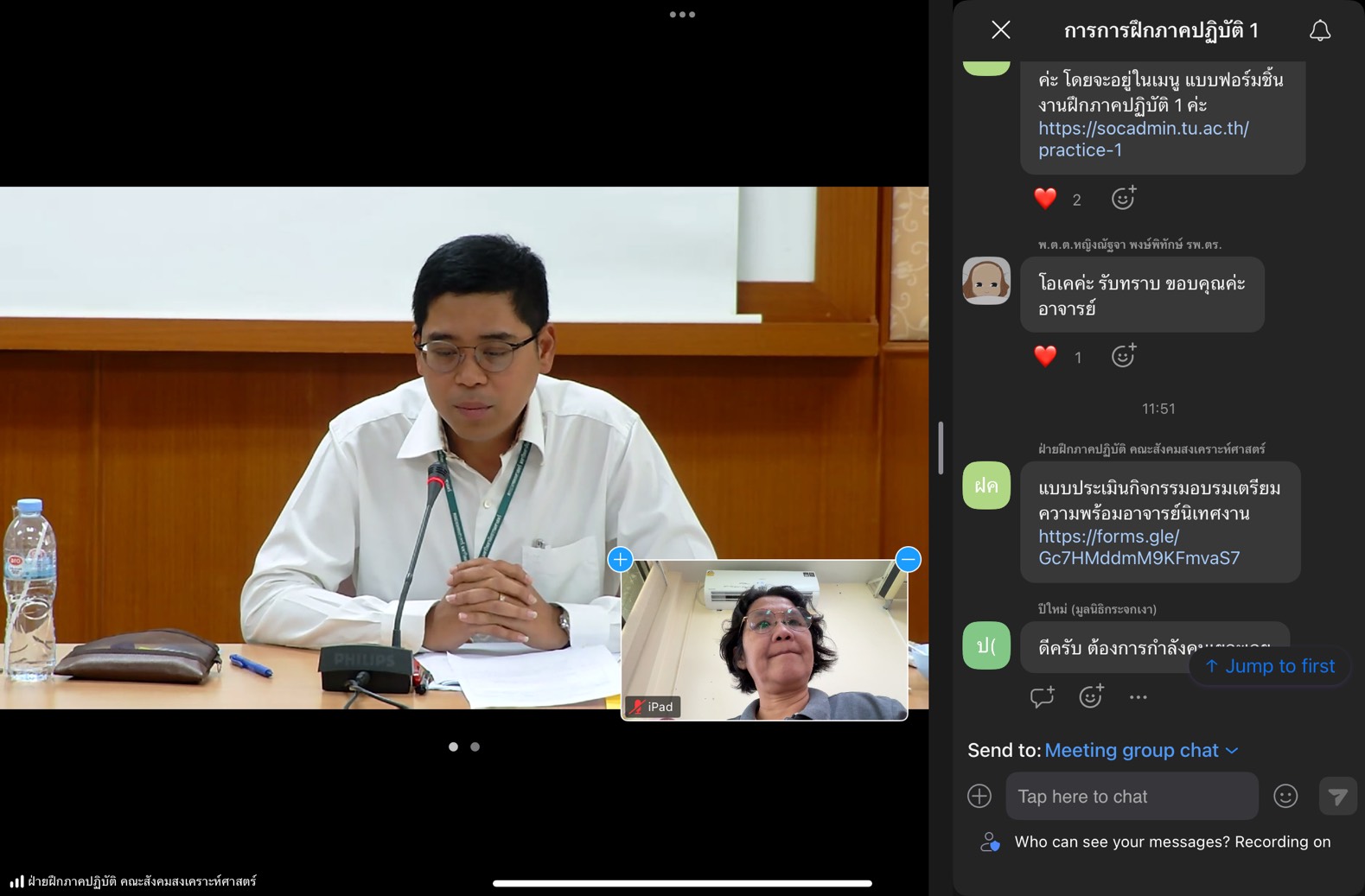The width and height of the screenshot is (1365, 896).
Task: Enlarge self-view with the blue plus button
Action: (x=620, y=560)
